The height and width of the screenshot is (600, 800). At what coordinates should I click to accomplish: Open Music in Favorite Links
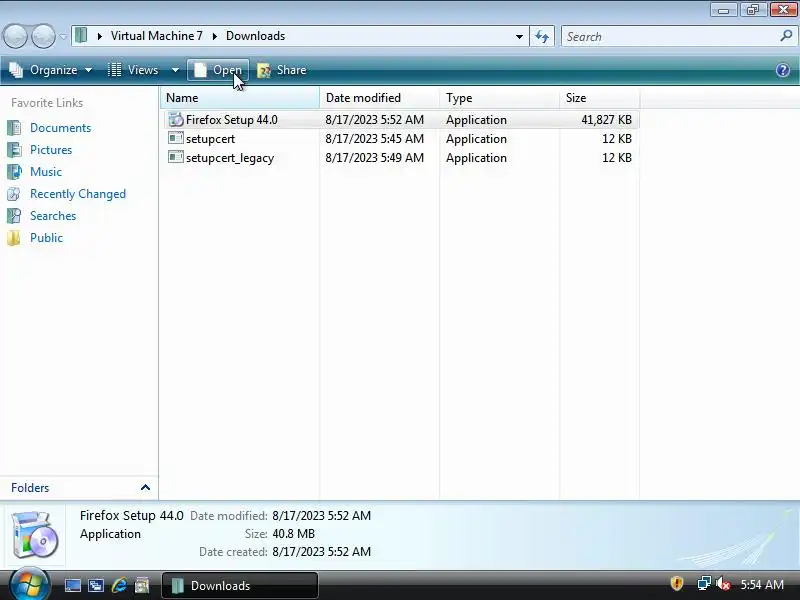46,171
